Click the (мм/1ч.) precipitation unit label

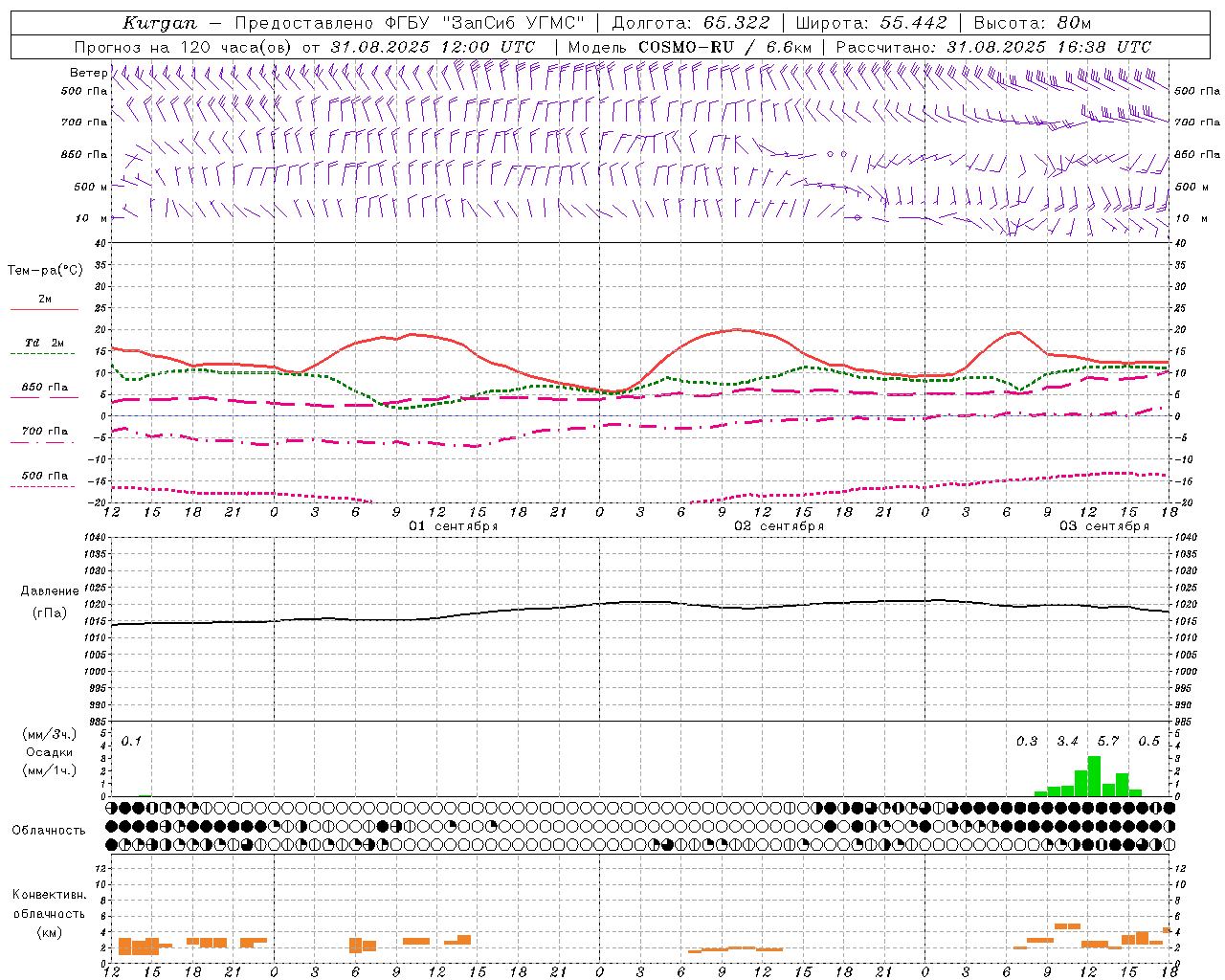(50, 770)
